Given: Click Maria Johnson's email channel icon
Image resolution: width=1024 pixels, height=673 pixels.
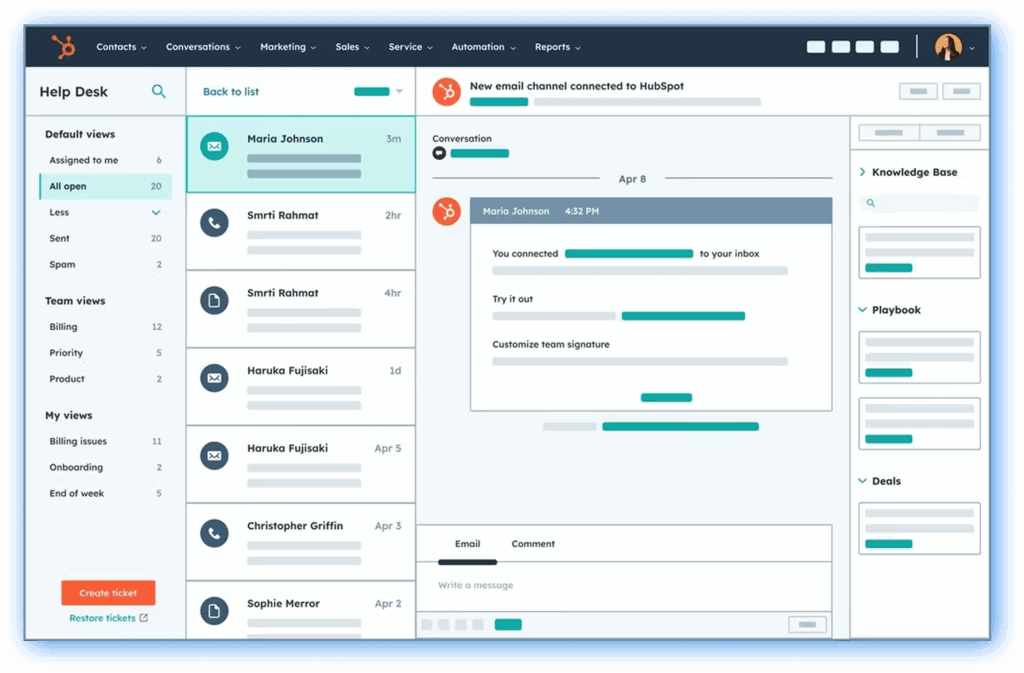Looking at the screenshot, I should click(x=214, y=146).
